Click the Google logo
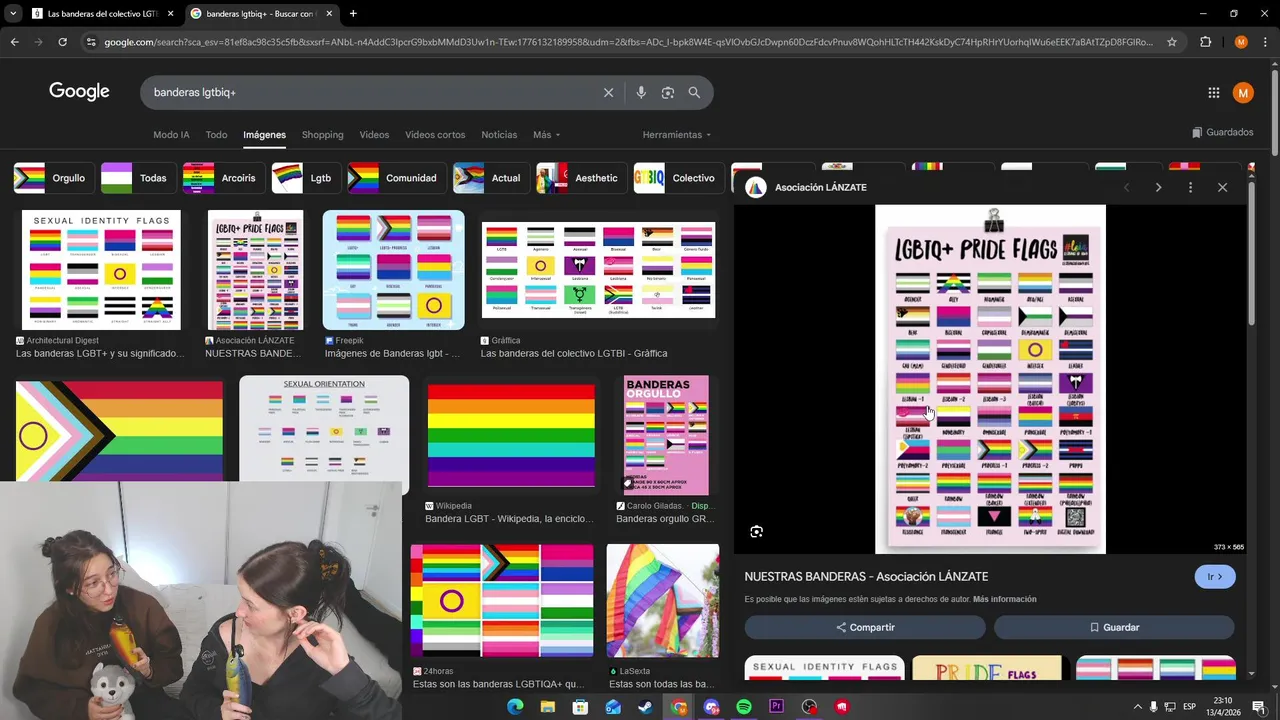Image resolution: width=1280 pixels, height=720 pixels. (x=79, y=92)
